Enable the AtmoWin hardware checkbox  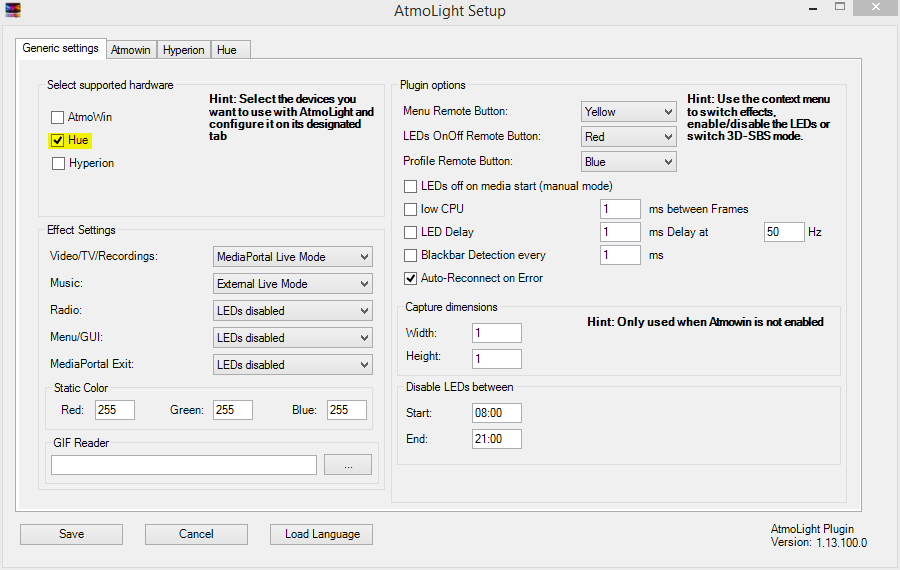pyautogui.click(x=57, y=118)
